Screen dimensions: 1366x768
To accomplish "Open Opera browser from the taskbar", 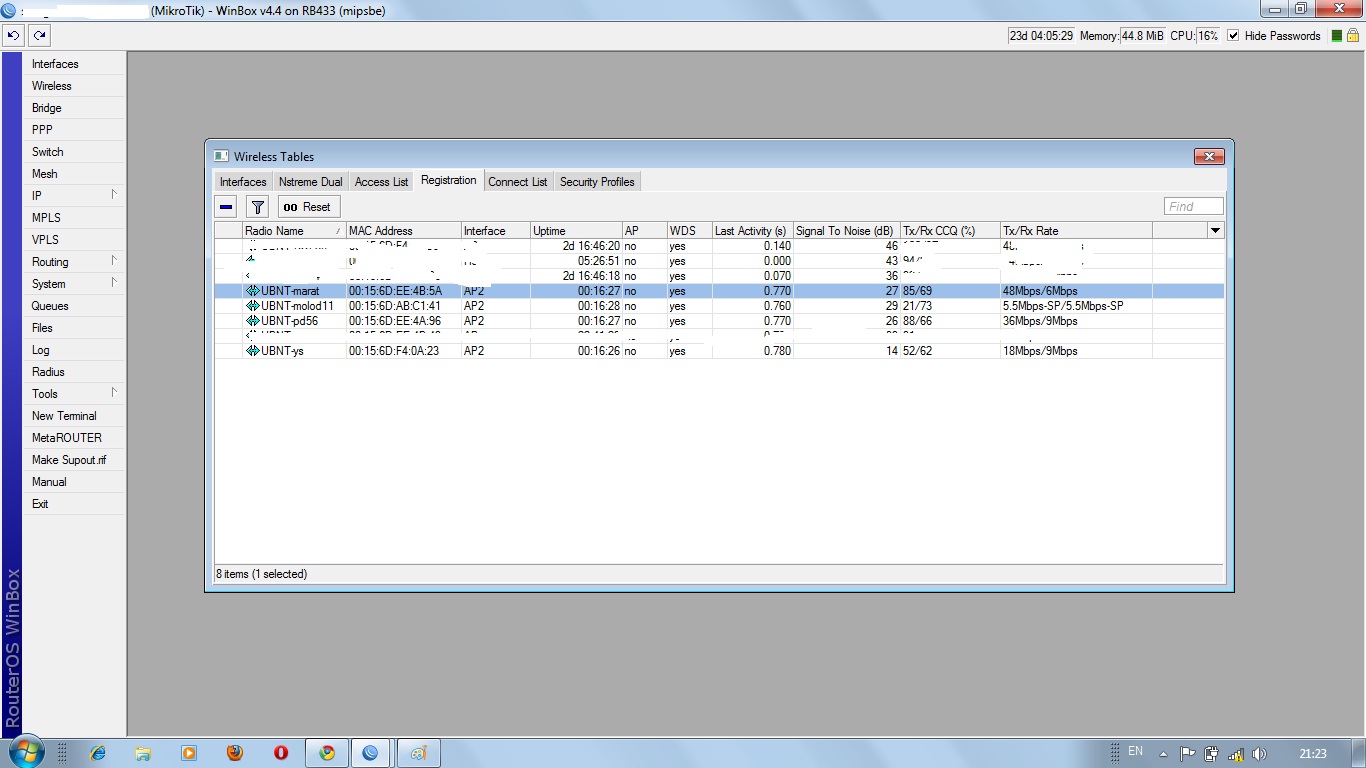I will point(281,753).
